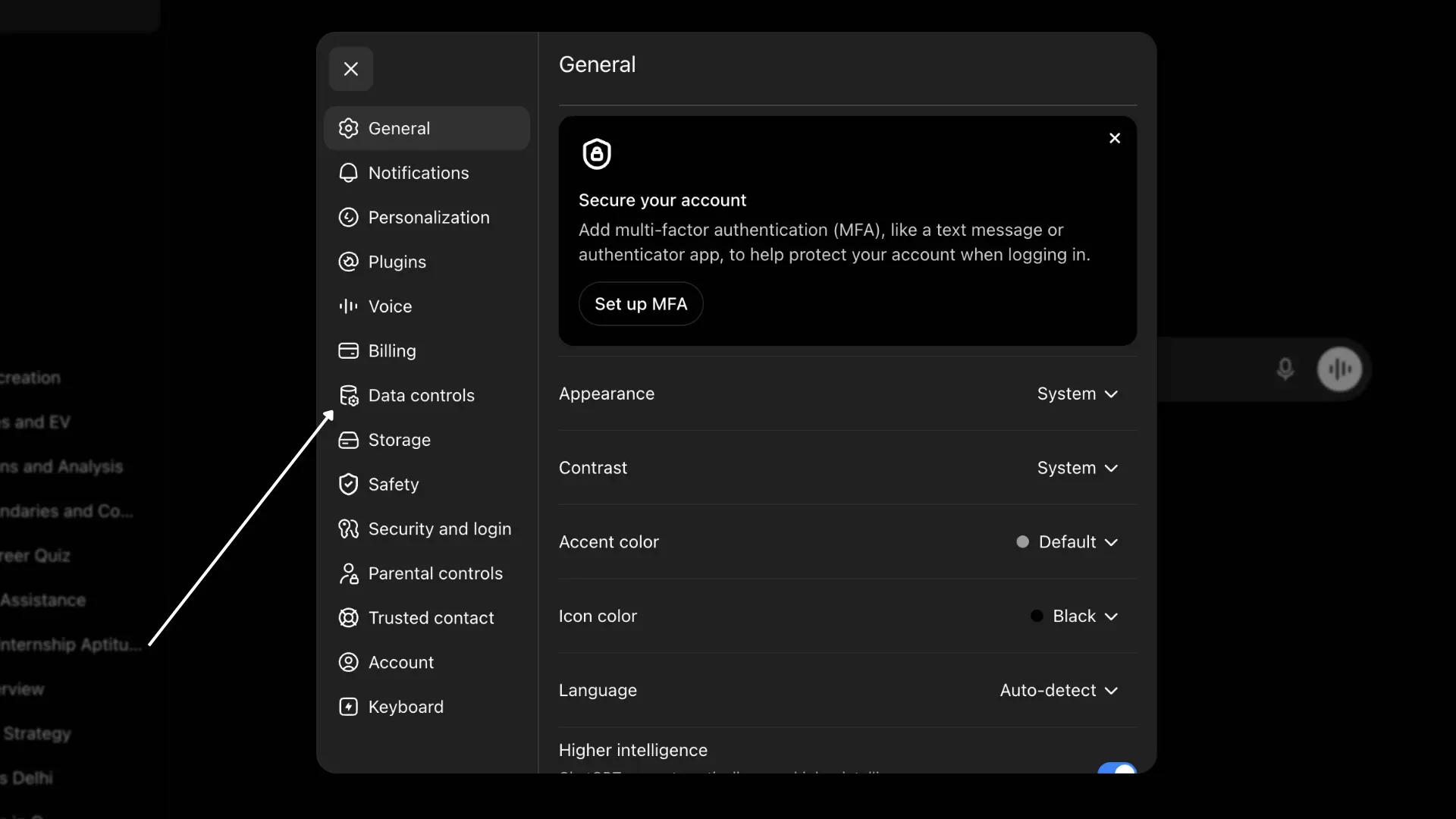Select the Safety label in sidebar
This screenshot has width=1456, height=819.
coord(394,485)
